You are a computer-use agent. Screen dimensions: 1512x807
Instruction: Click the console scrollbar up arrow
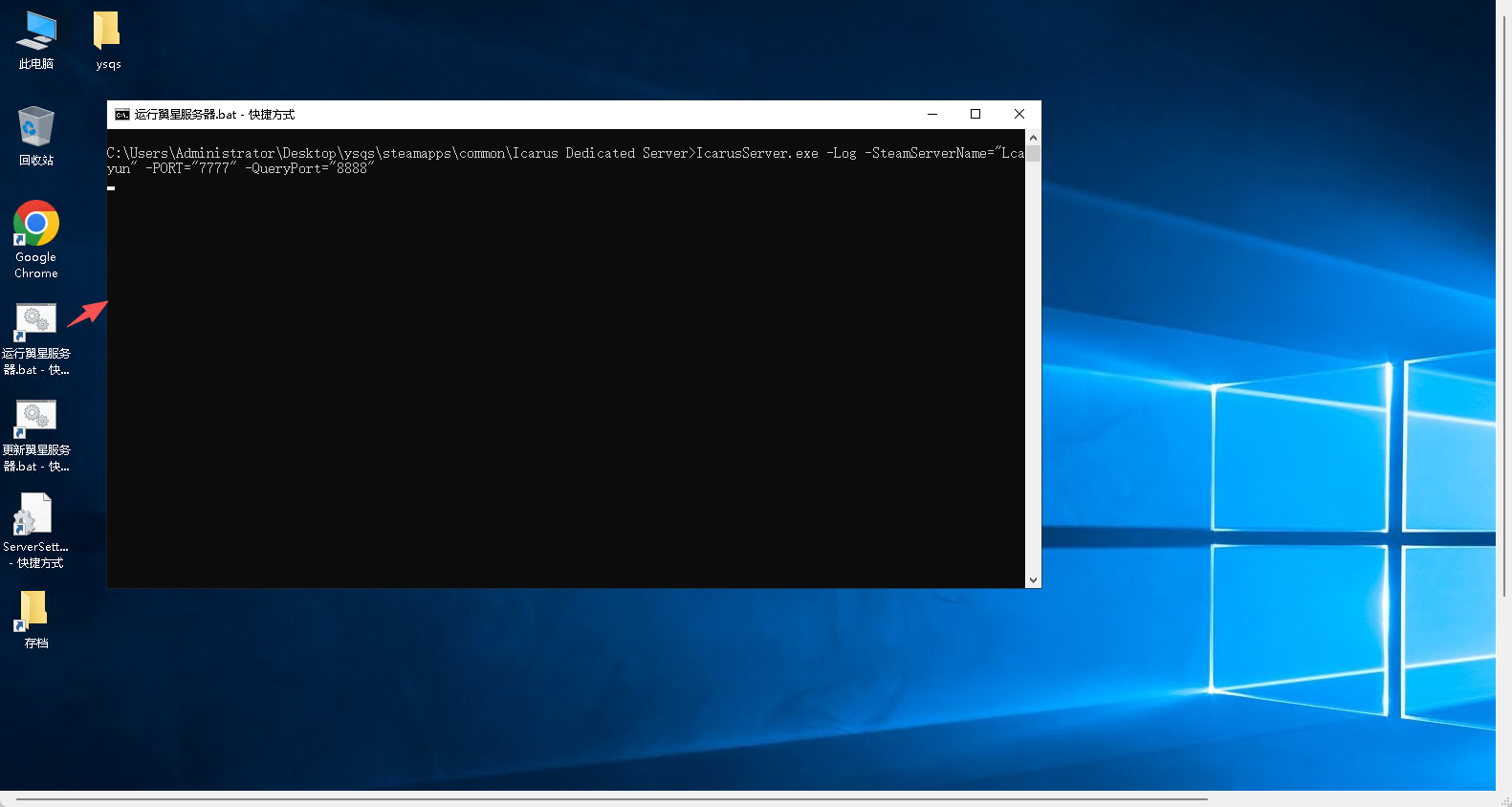(x=1033, y=138)
